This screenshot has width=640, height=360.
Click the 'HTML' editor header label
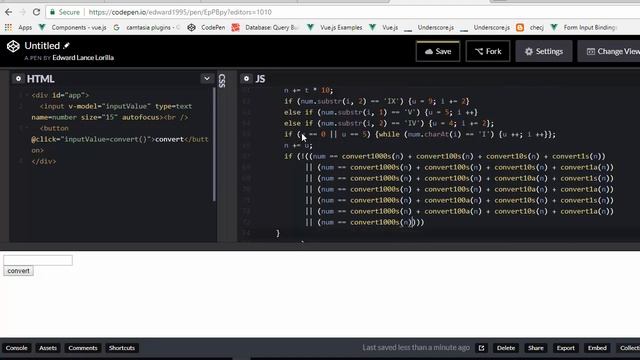[x=40, y=79]
